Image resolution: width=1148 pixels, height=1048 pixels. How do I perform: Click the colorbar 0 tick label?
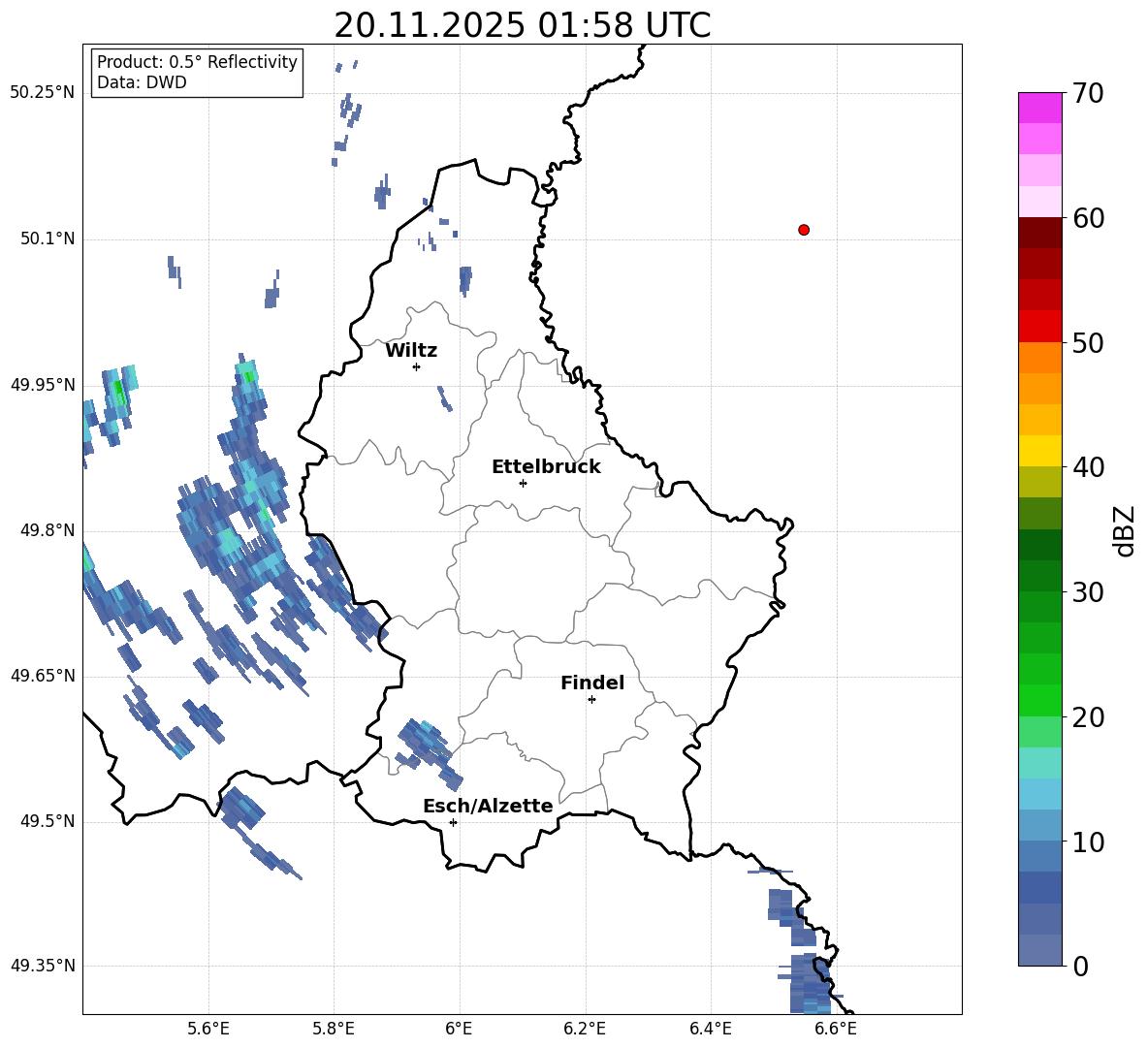pyautogui.click(x=1080, y=966)
